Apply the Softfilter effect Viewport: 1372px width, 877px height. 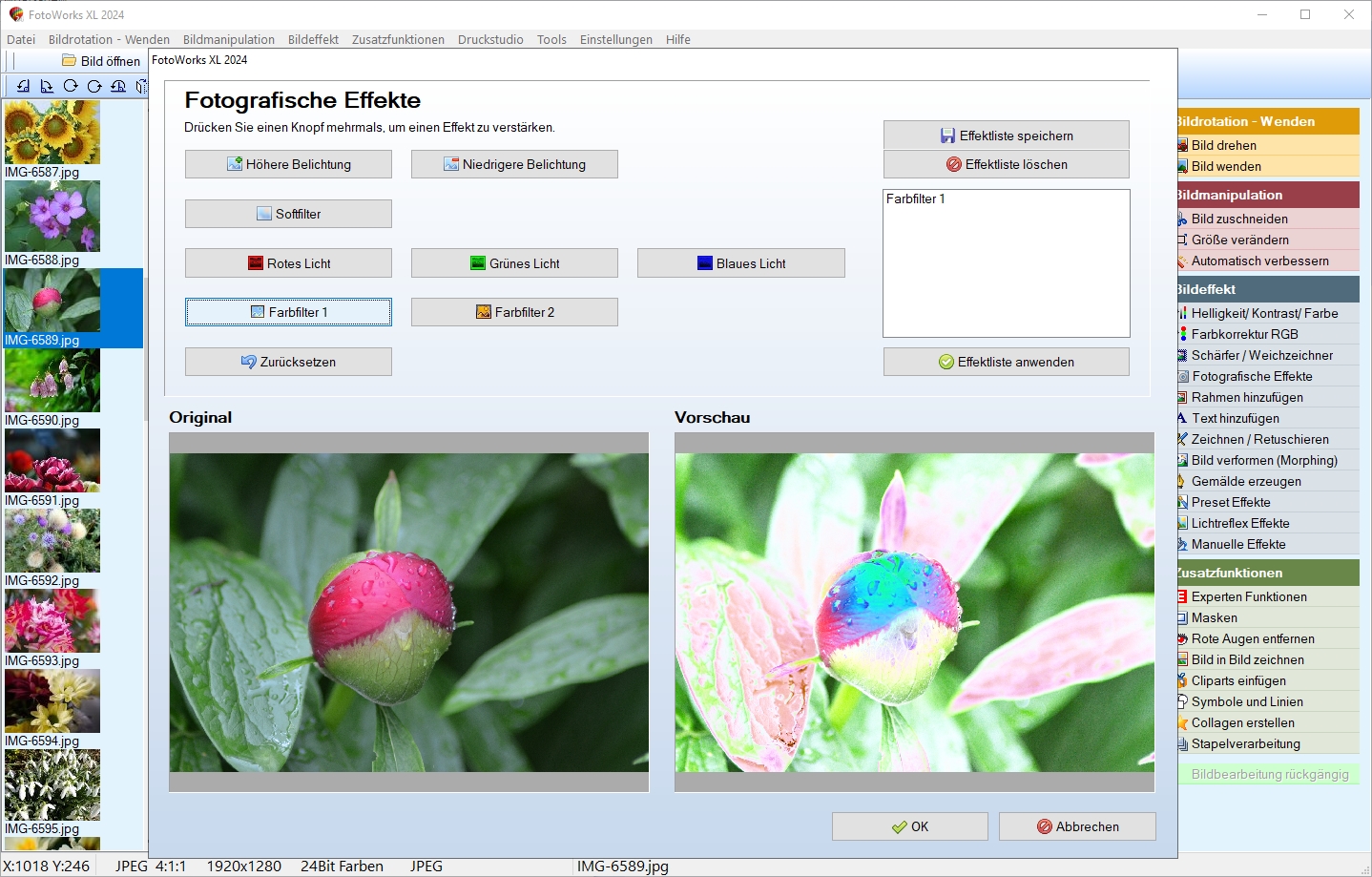[x=288, y=214]
